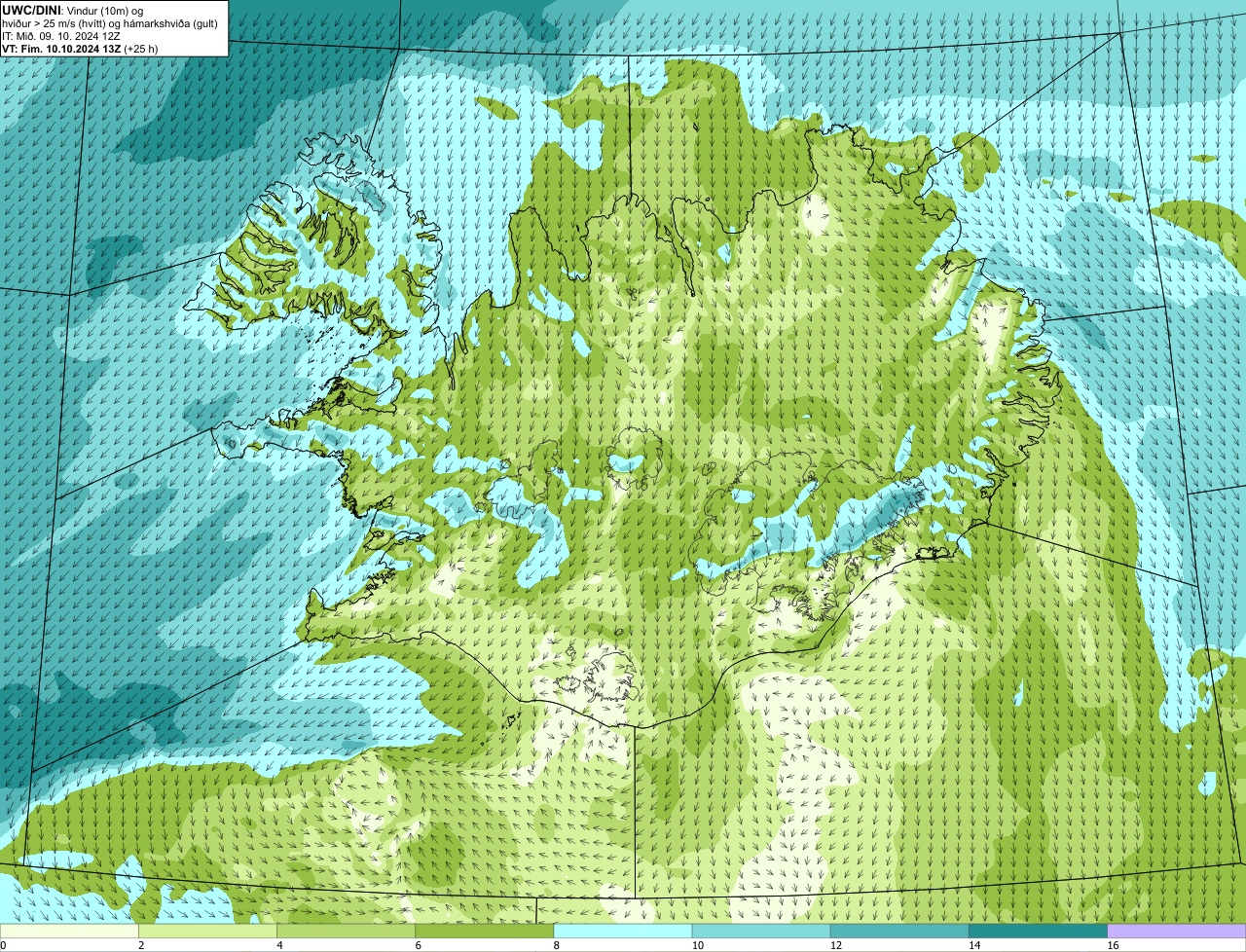Click the 10–12 m/s light teal legend swatch
This screenshot has width=1246, height=952.
761,931
